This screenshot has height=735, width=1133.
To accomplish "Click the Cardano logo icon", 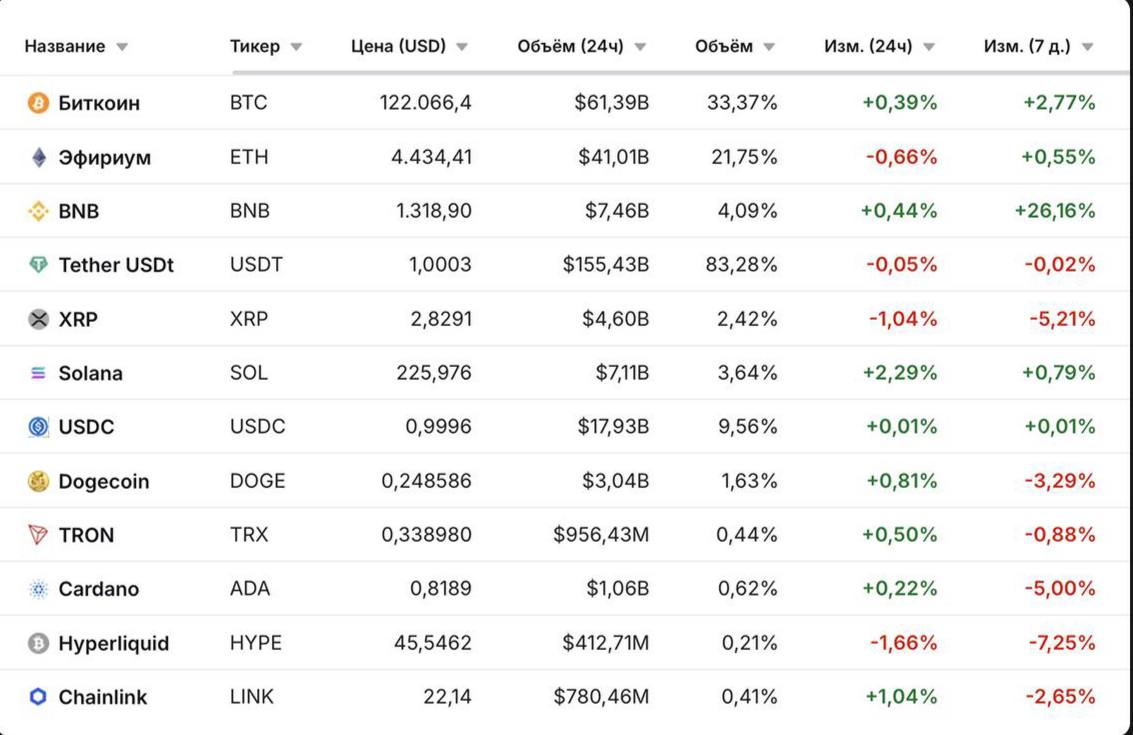I will 38,589.
